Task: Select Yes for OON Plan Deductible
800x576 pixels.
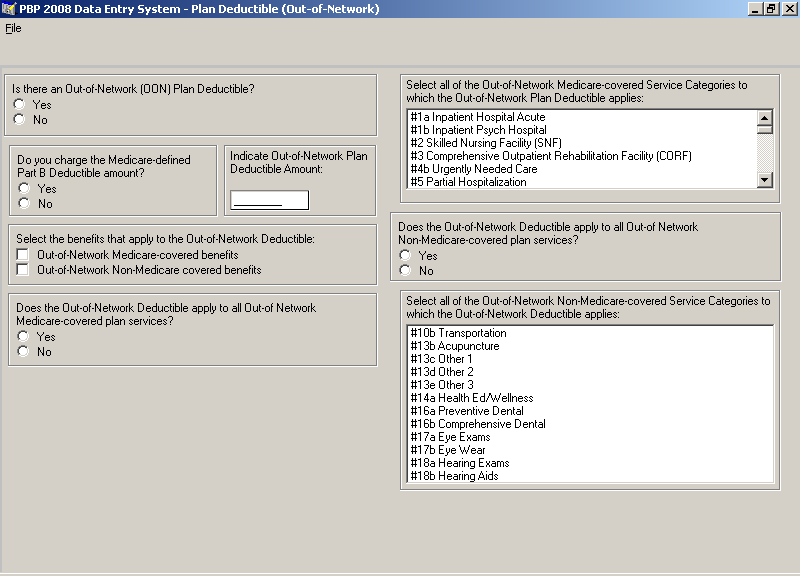Action: (19, 104)
